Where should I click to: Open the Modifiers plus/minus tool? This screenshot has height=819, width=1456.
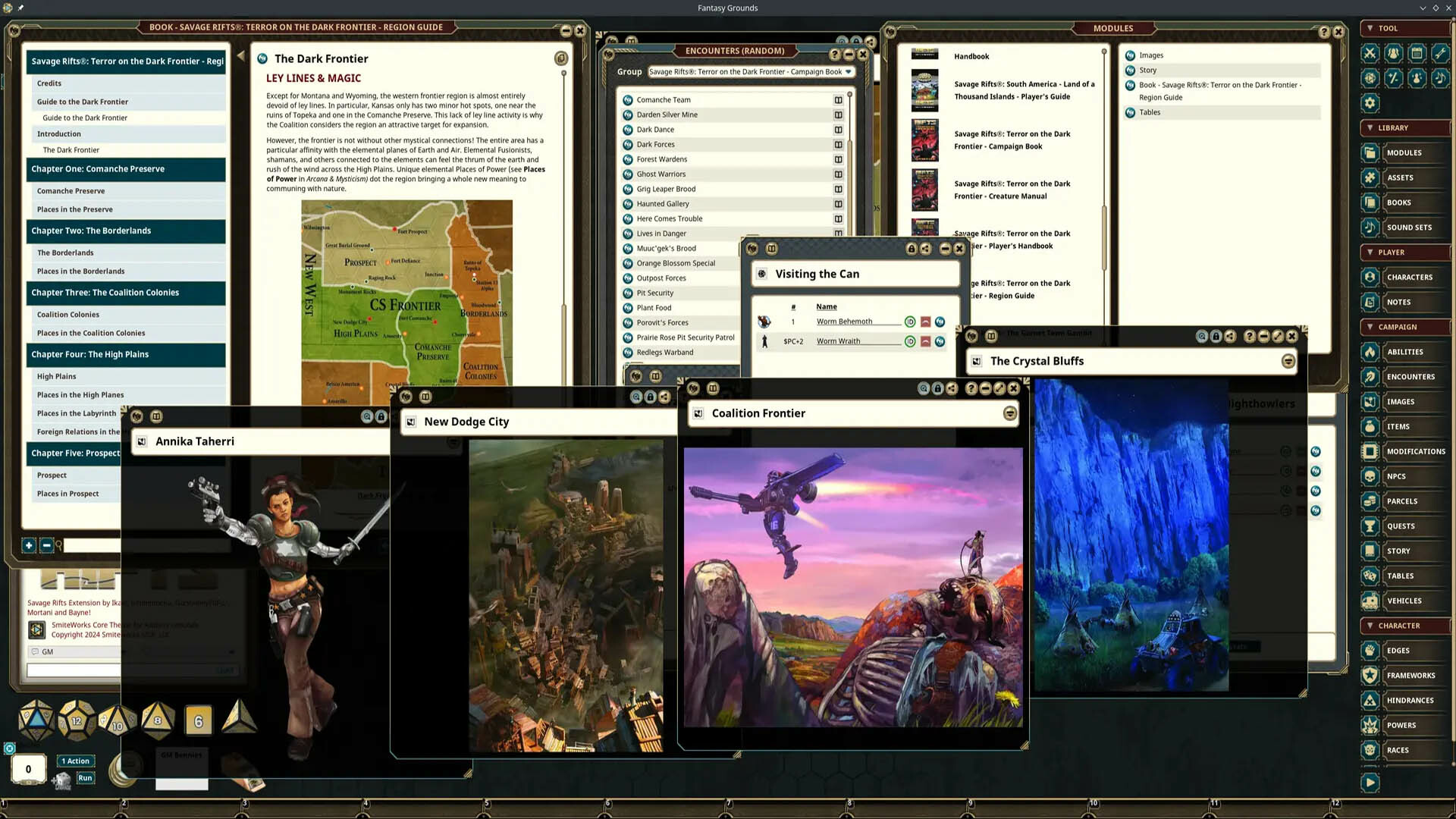click(x=1393, y=77)
